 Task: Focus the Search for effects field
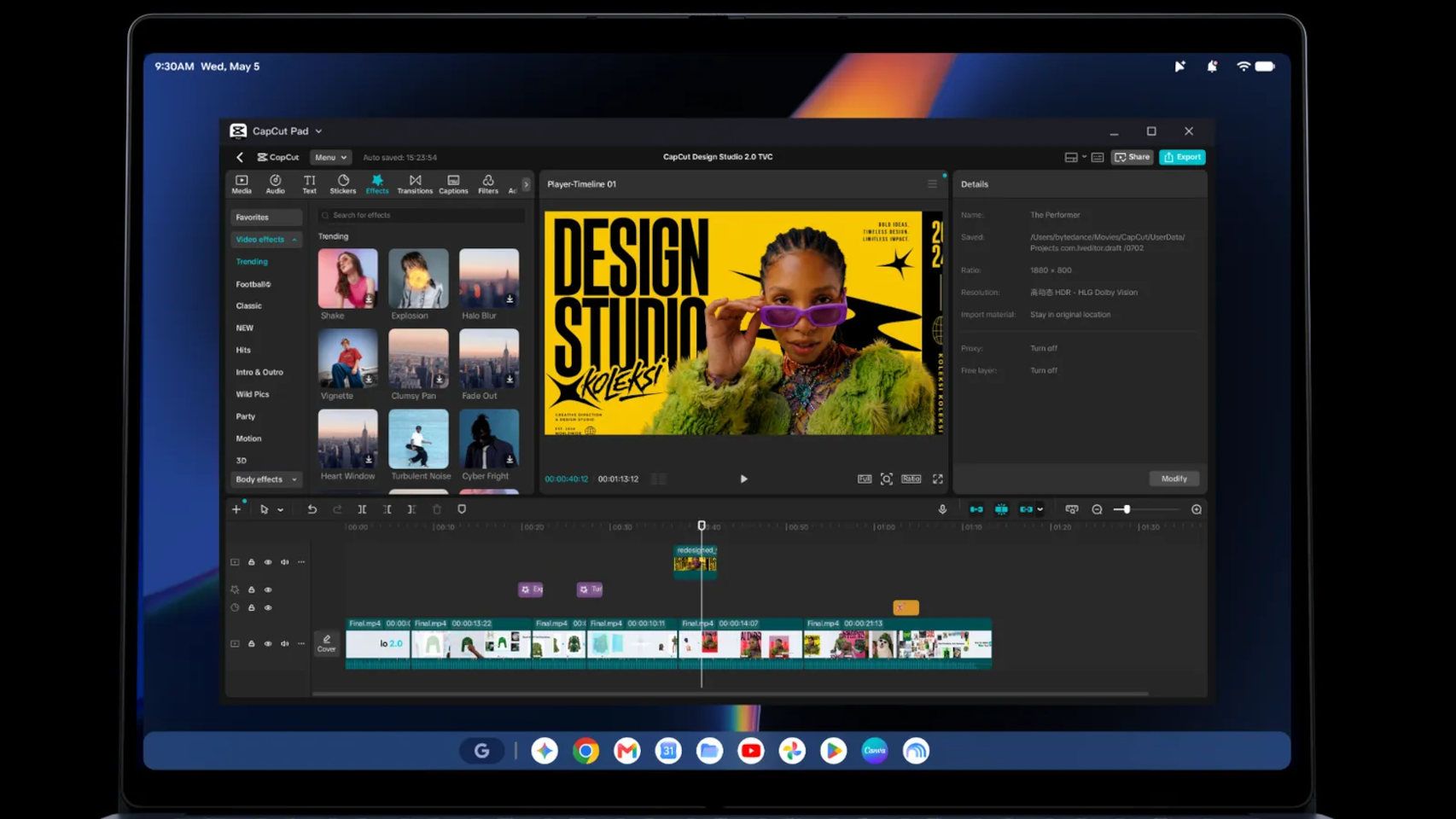coord(422,215)
